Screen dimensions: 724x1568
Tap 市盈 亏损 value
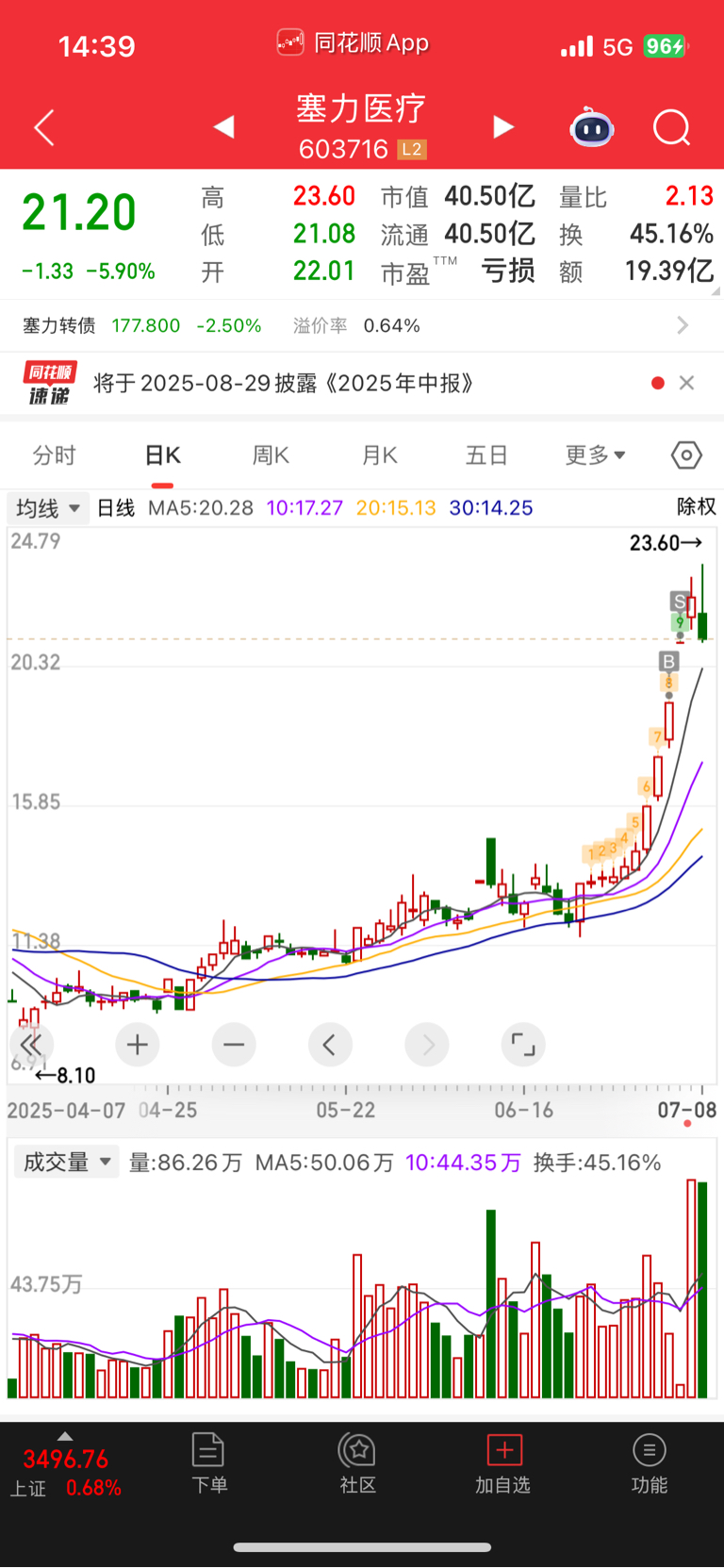tap(508, 272)
